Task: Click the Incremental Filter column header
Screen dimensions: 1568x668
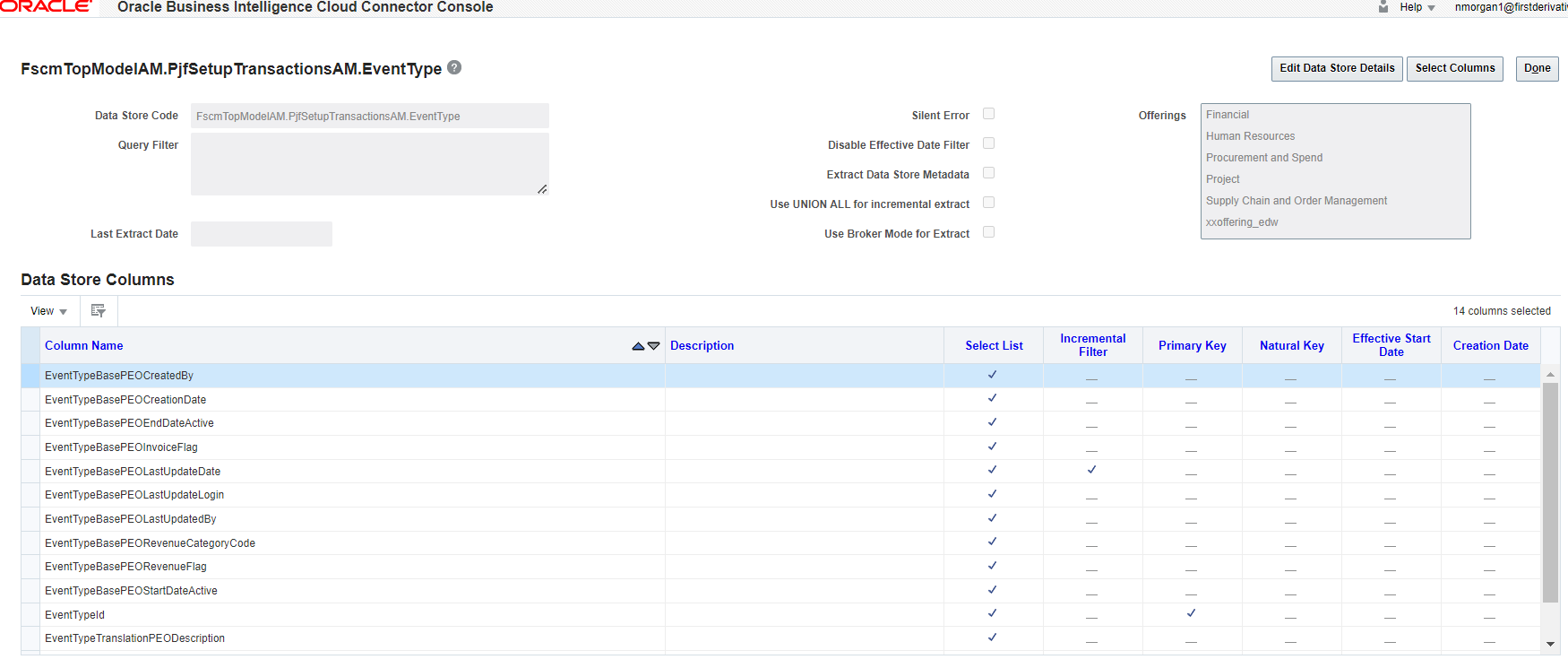Action: click(1092, 345)
